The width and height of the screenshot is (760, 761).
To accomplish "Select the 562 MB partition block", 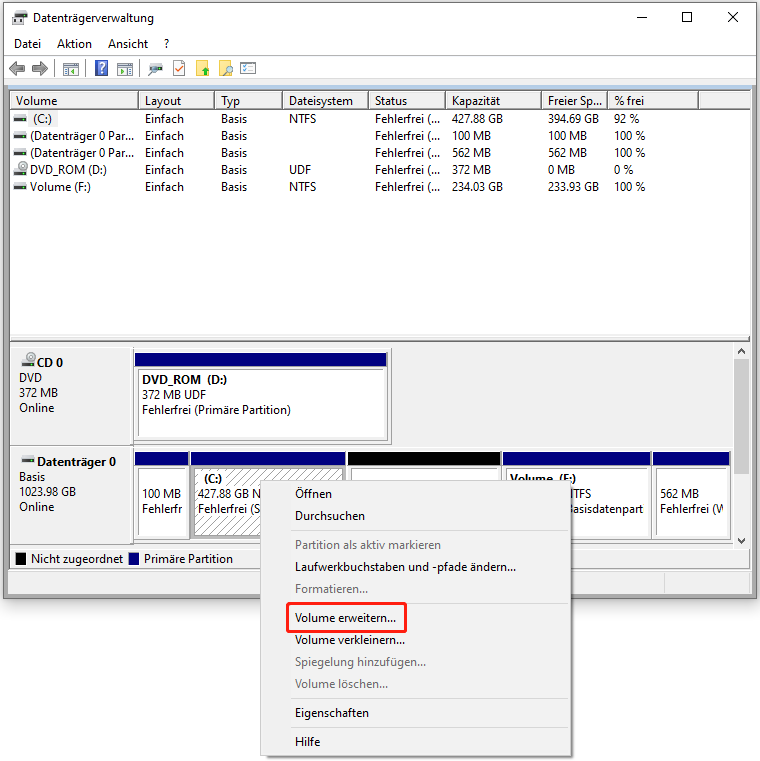I will pyautogui.click(x=691, y=494).
